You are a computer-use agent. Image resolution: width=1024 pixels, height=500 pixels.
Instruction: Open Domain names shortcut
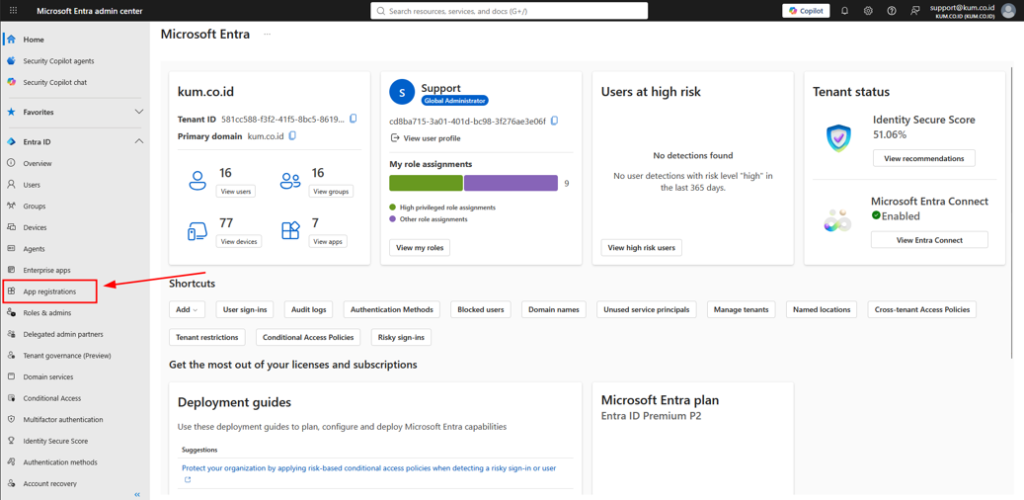(x=553, y=309)
